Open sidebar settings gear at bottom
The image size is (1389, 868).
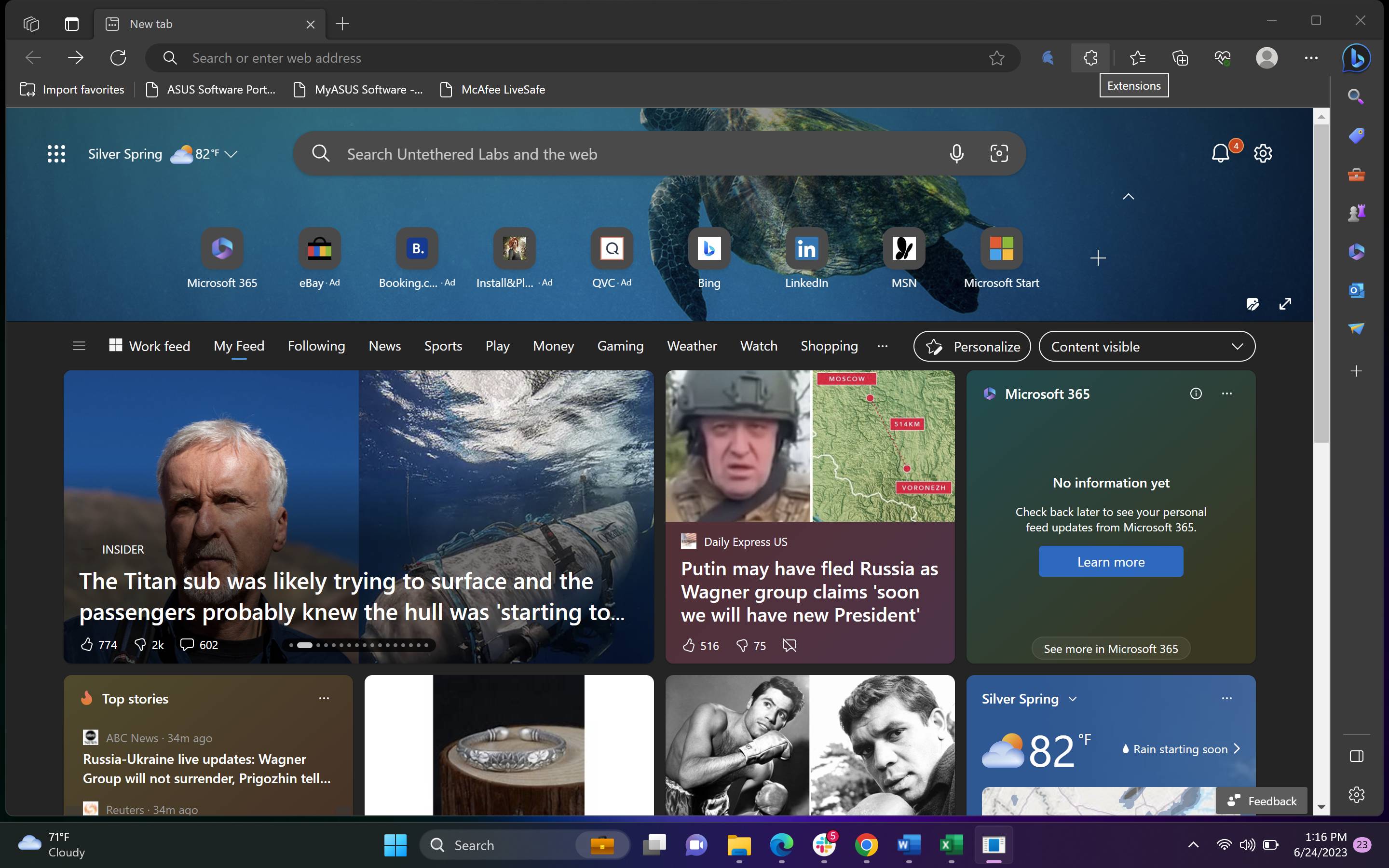tap(1356, 795)
